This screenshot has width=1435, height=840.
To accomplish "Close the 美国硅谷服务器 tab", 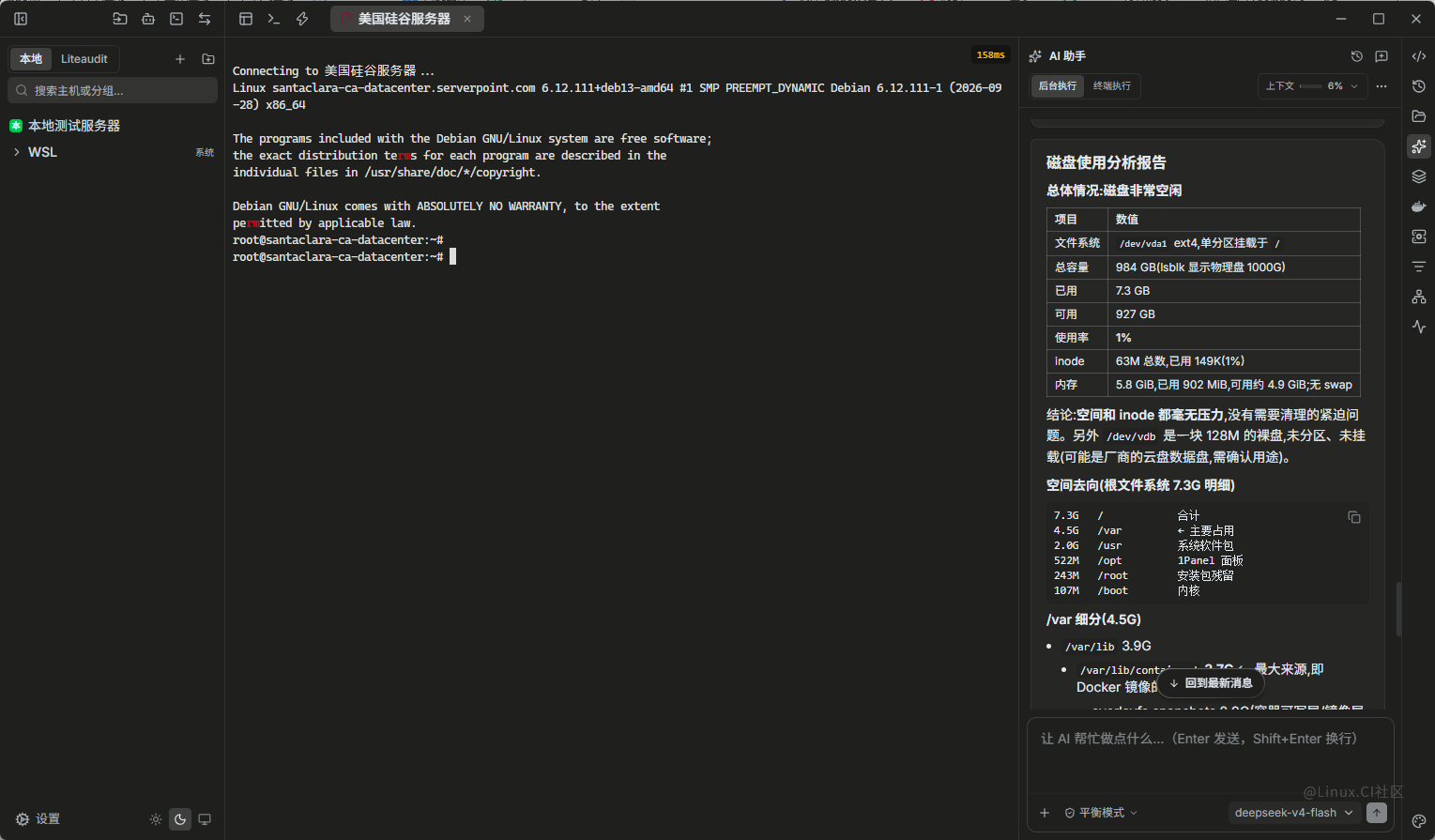I will point(467,19).
